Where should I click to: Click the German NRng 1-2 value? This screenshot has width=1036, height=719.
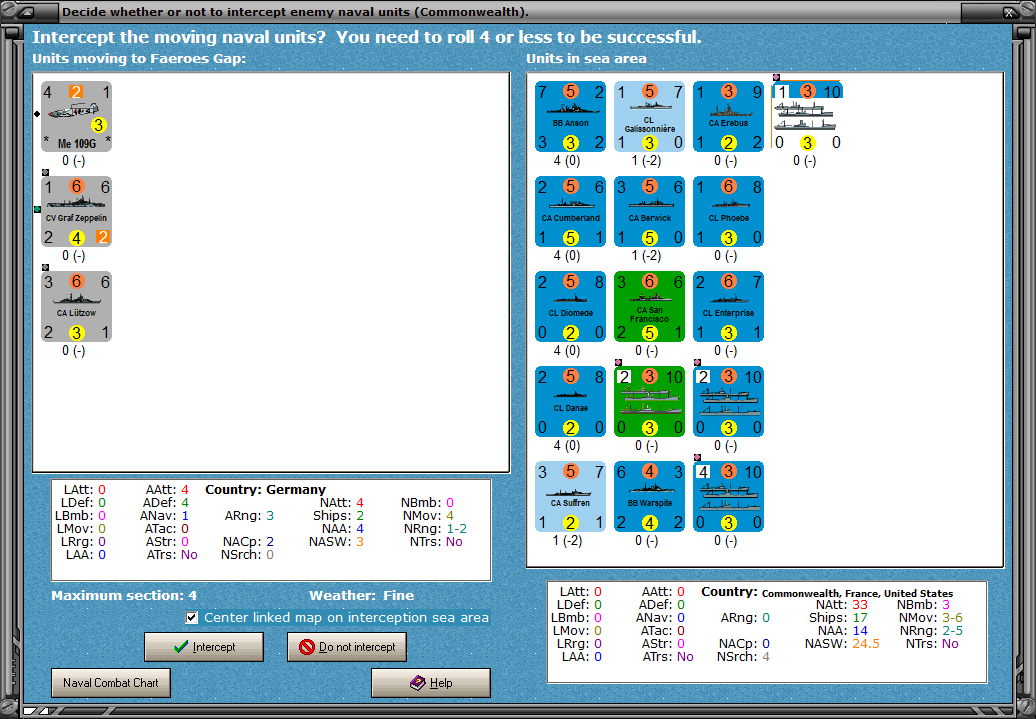(457, 529)
